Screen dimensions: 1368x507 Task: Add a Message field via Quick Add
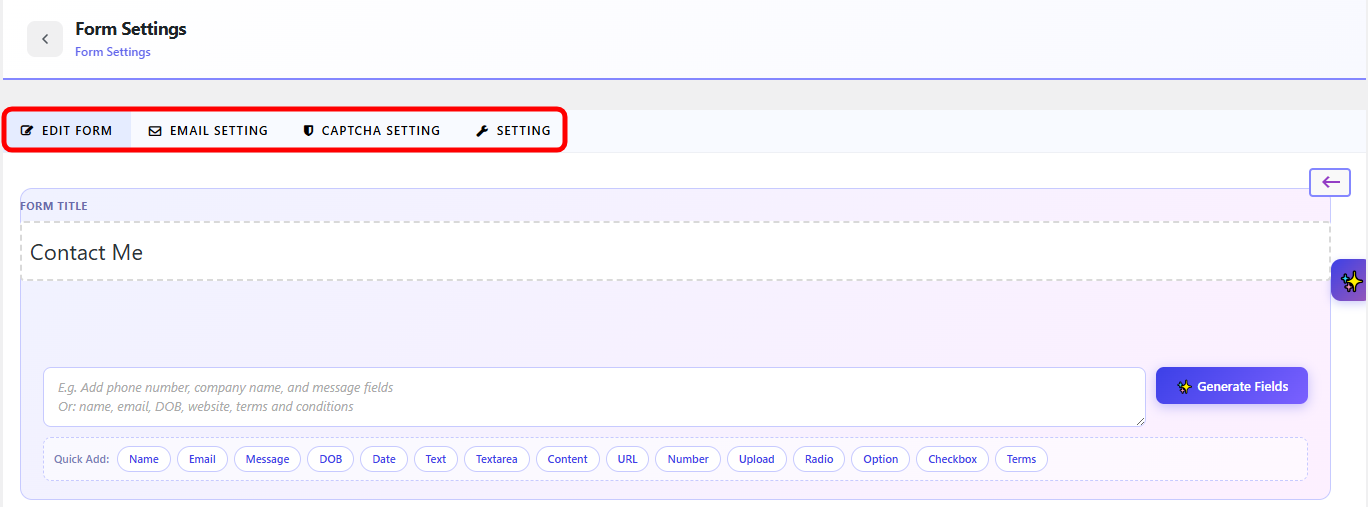267,459
